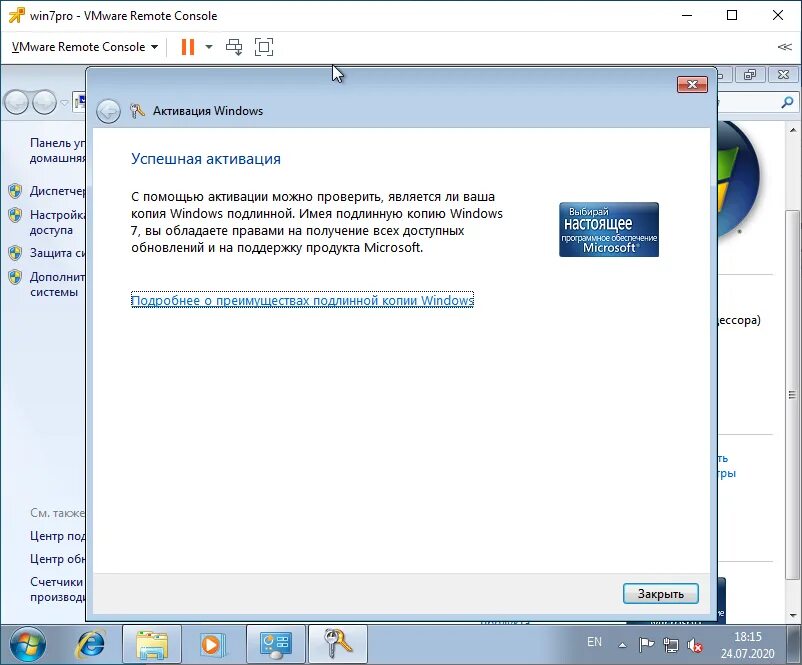The width and height of the screenshot is (802, 665).
Task: Go back with the round arrow in the activation dialog
Action: (x=108, y=111)
